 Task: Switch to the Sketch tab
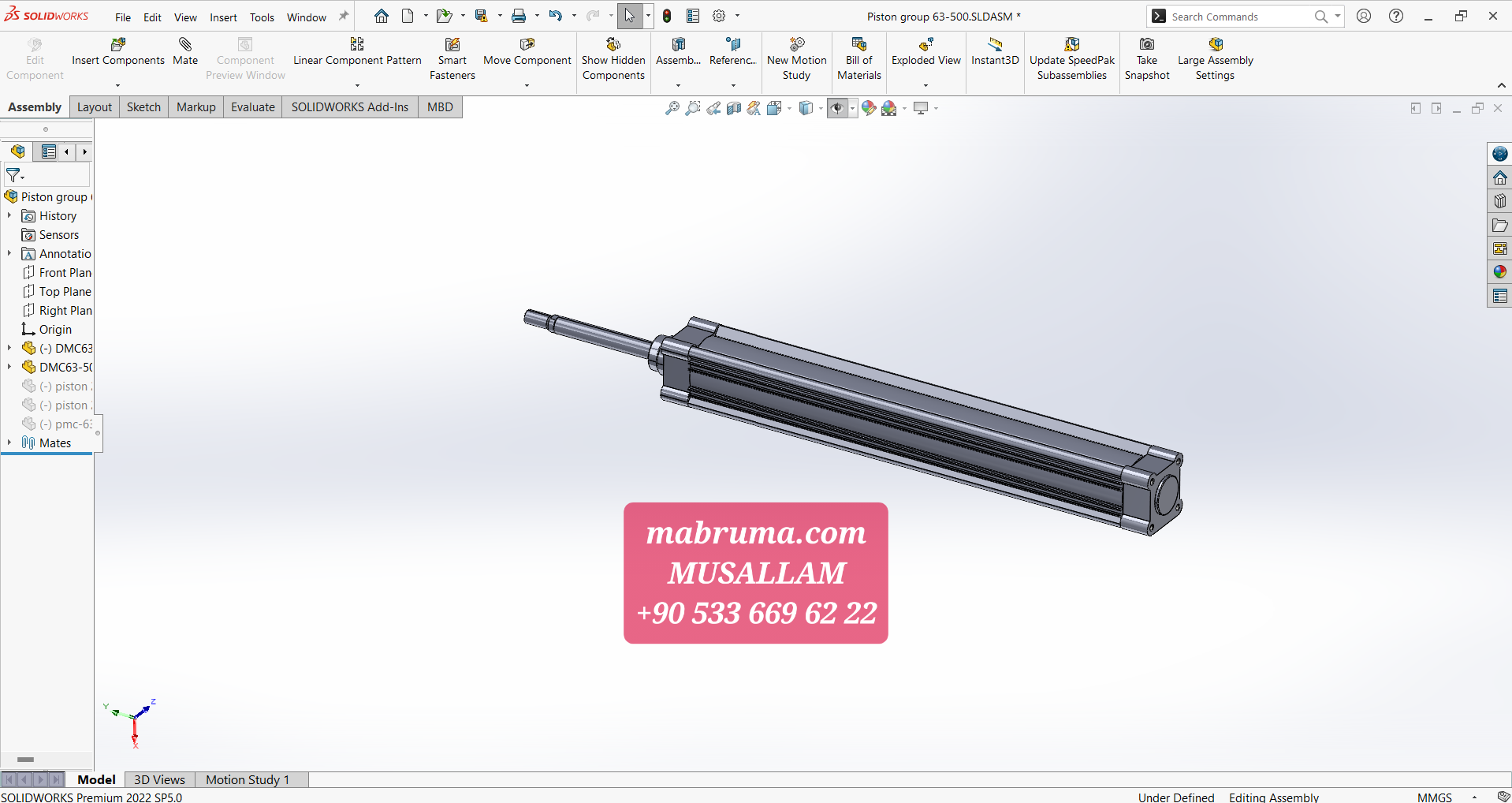coord(143,107)
